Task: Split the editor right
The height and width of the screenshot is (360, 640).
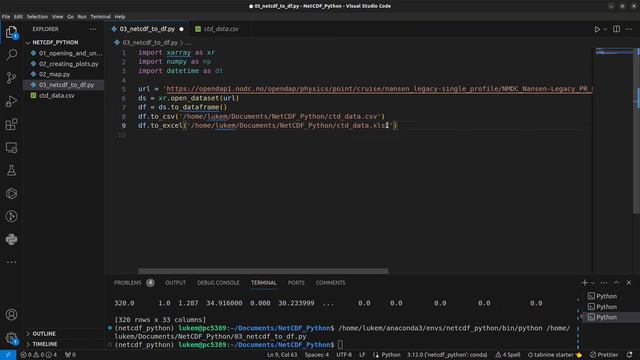Action: pyautogui.click(x=616, y=29)
